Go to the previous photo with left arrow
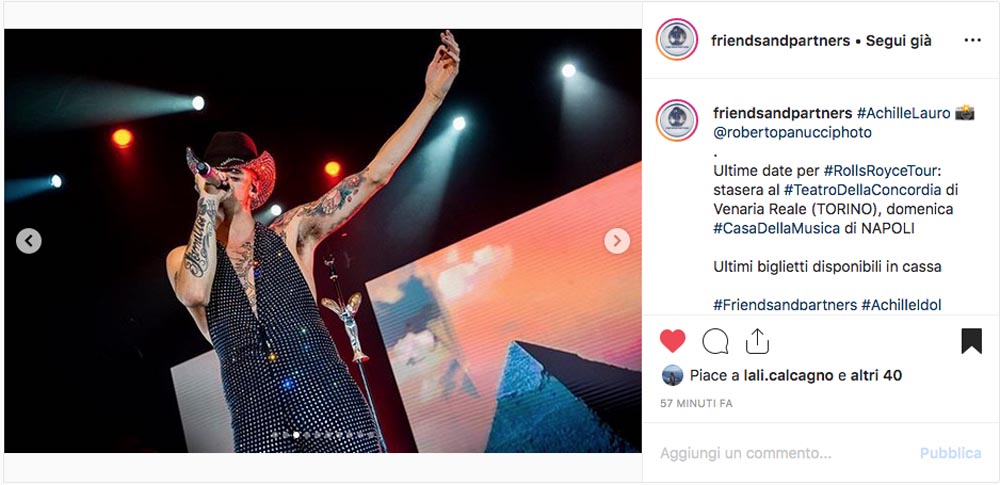This screenshot has height=485, width=1000. pos(29,241)
